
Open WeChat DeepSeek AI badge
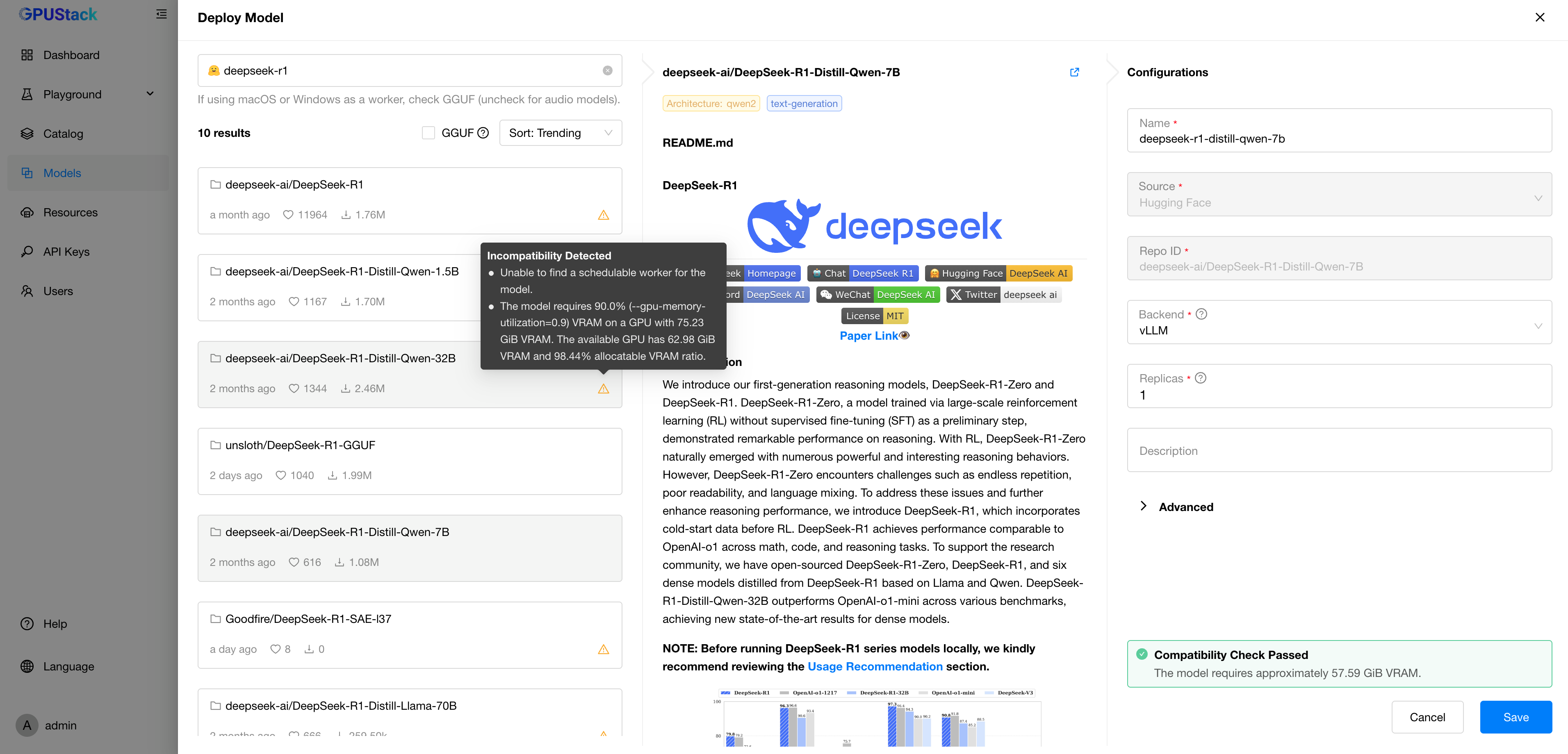pos(878,295)
